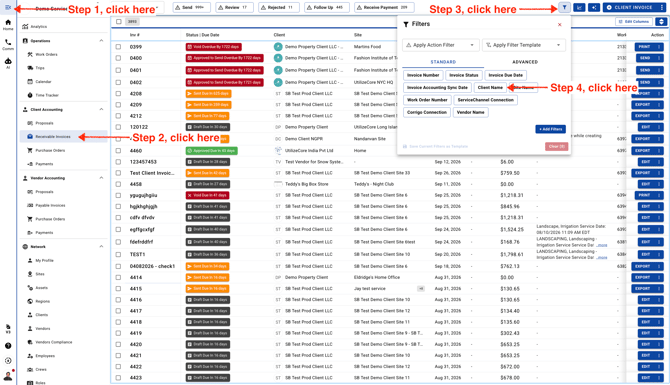Open Employees in the sidebar
Image resolution: width=670 pixels, height=385 pixels.
click(x=45, y=356)
